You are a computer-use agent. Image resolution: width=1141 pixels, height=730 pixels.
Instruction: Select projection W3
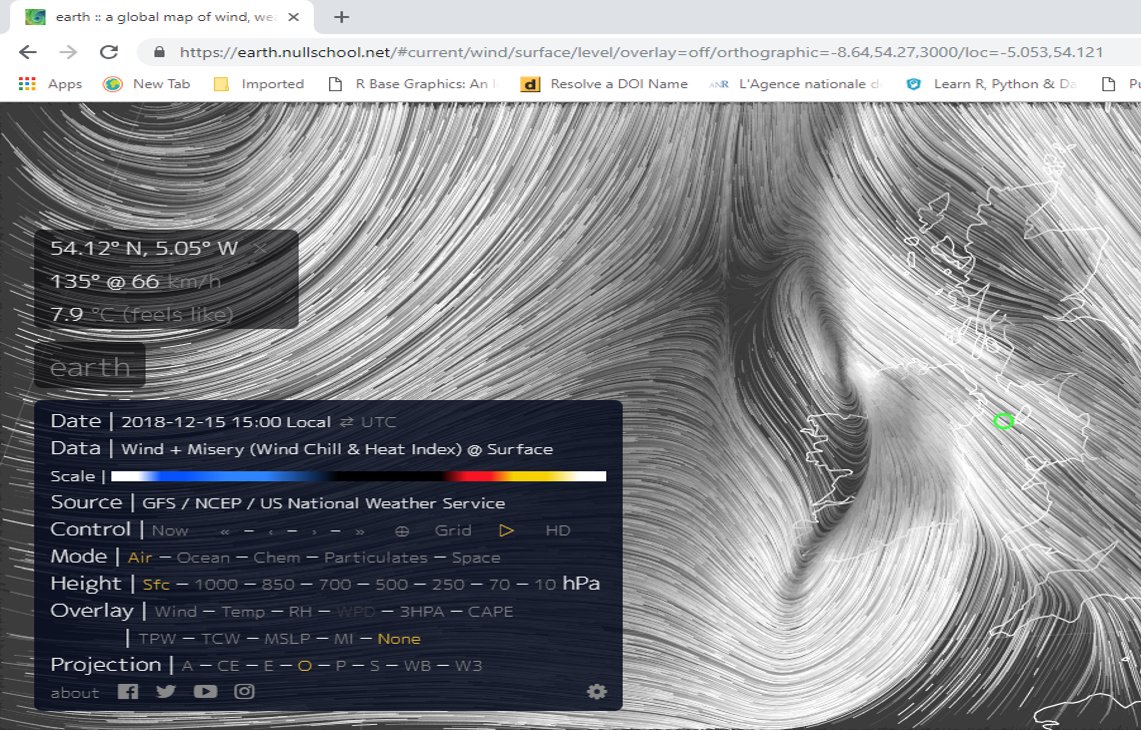(469, 666)
